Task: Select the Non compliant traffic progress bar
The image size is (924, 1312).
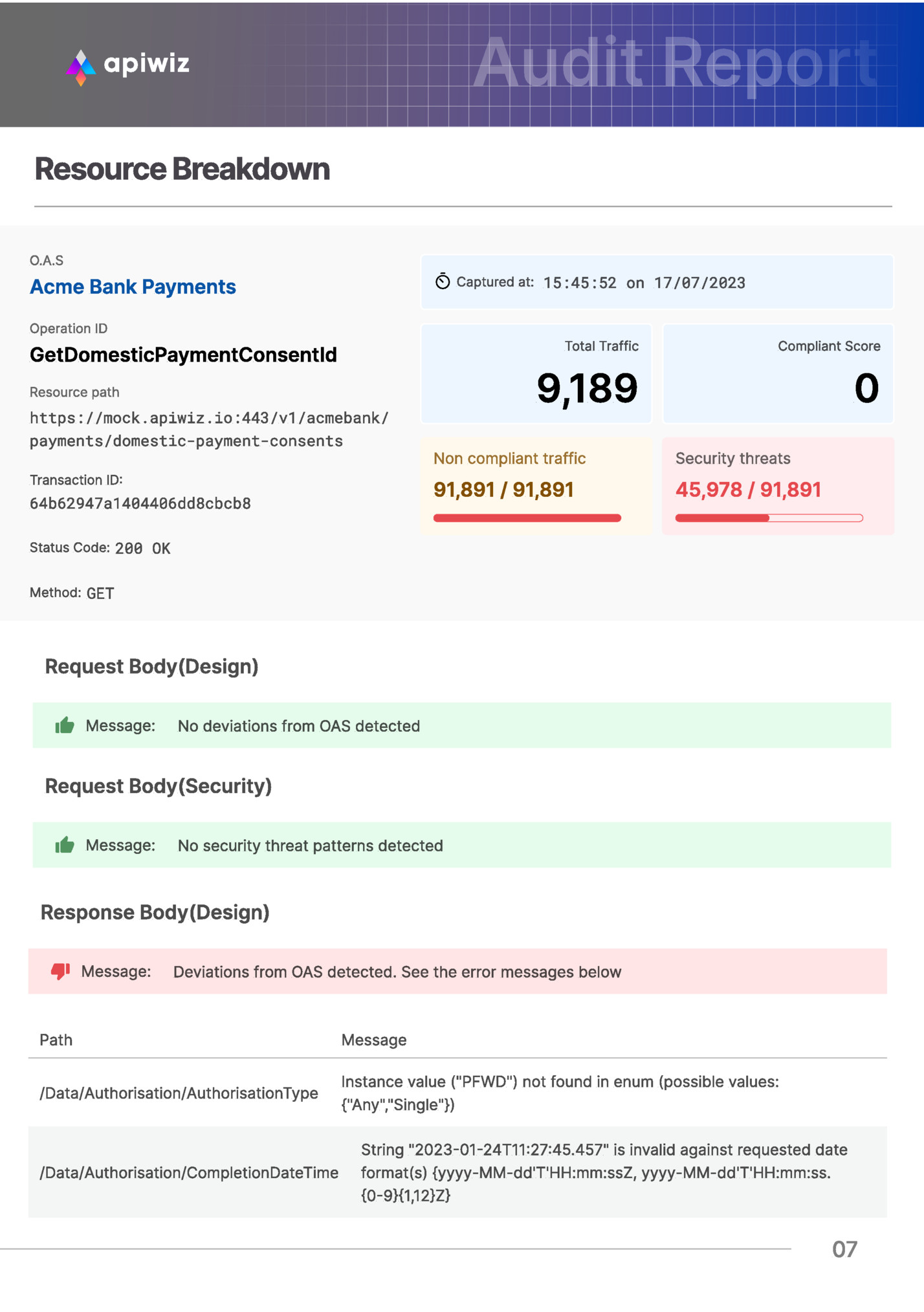Action: pyautogui.click(x=527, y=518)
